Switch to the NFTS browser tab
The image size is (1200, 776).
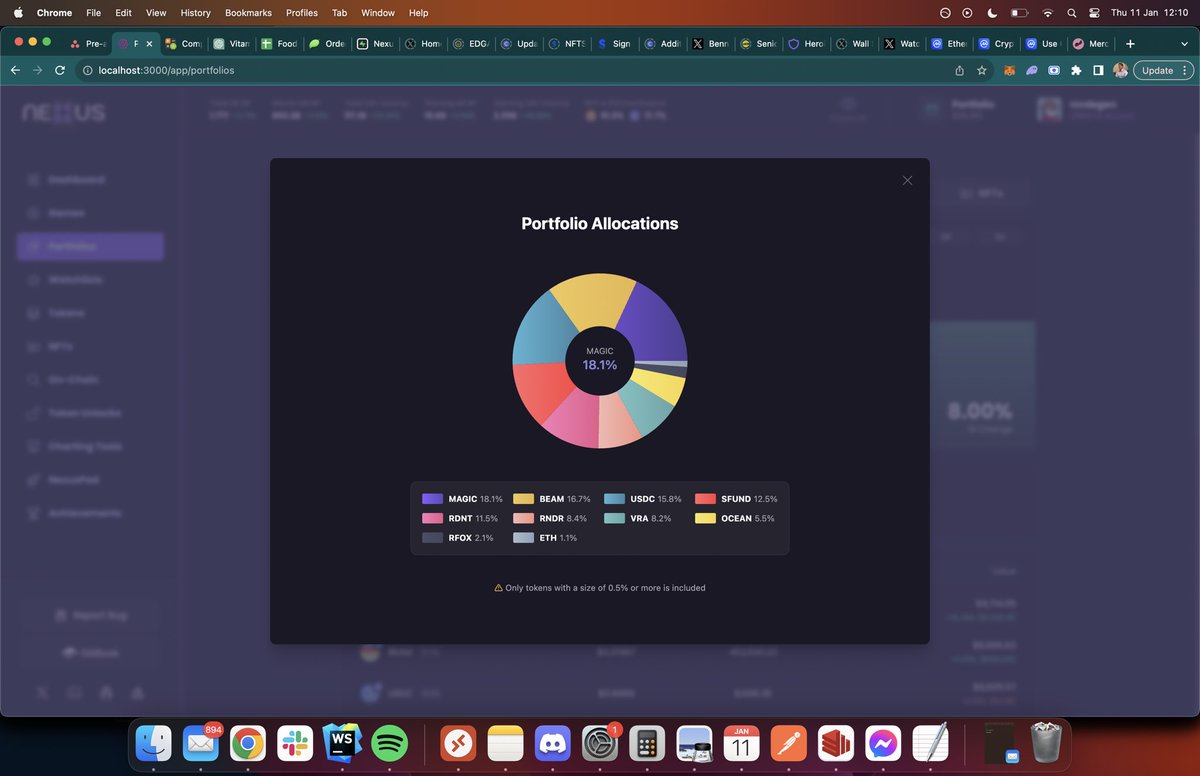pos(567,44)
